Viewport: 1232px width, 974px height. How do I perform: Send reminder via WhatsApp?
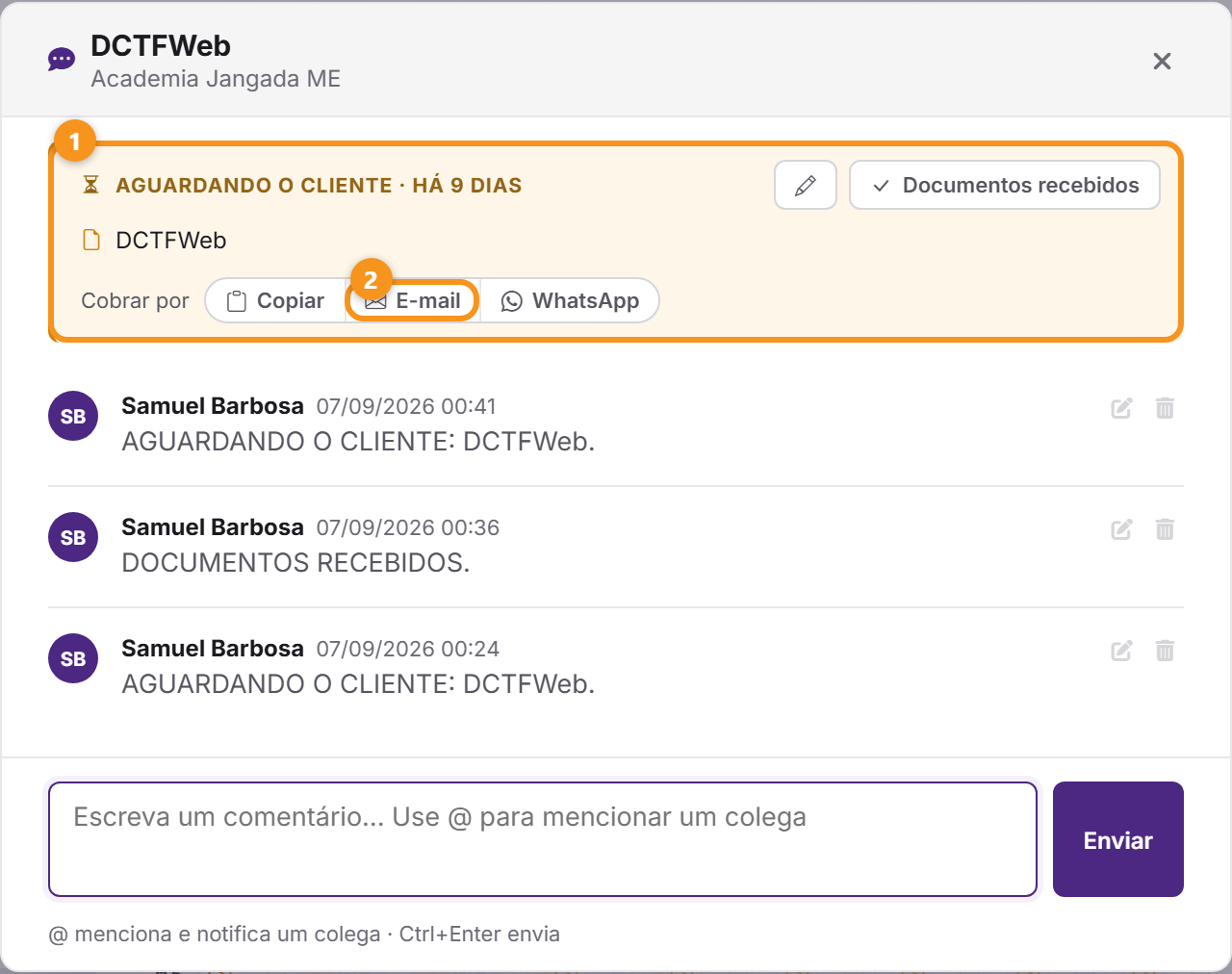(570, 301)
